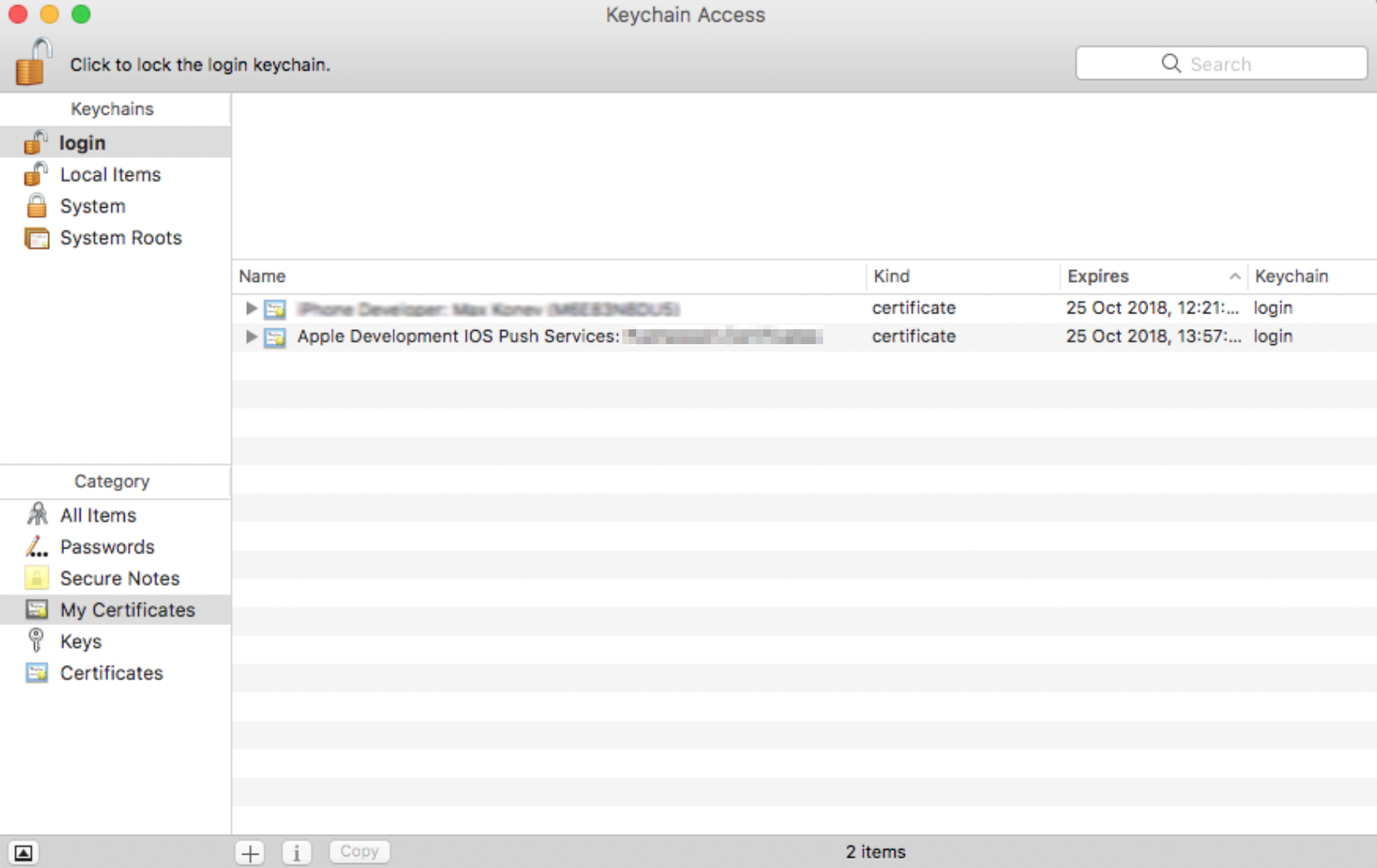This screenshot has width=1377, height=868.
Task: Click the magnifying glass search icon
Action: pos(1171,63)
